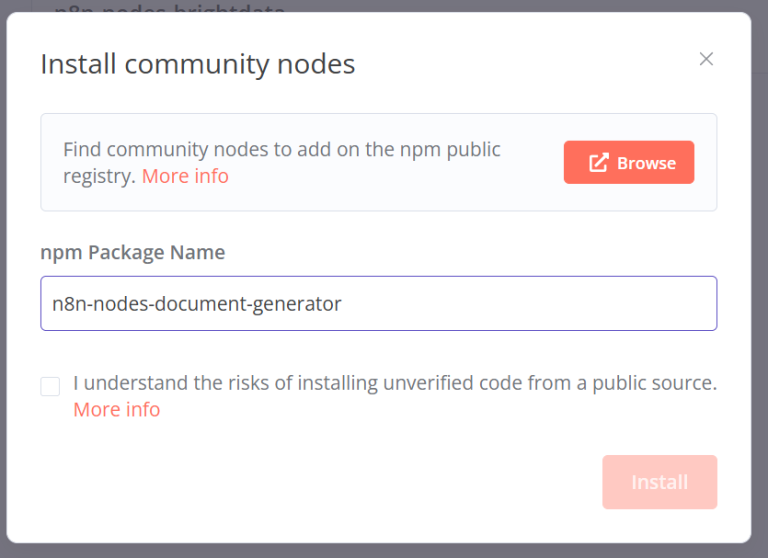Click the external-link icon on Browse
Image resolution: width=768 pixels, height=558 pixels.
click(x=598, y=163)
